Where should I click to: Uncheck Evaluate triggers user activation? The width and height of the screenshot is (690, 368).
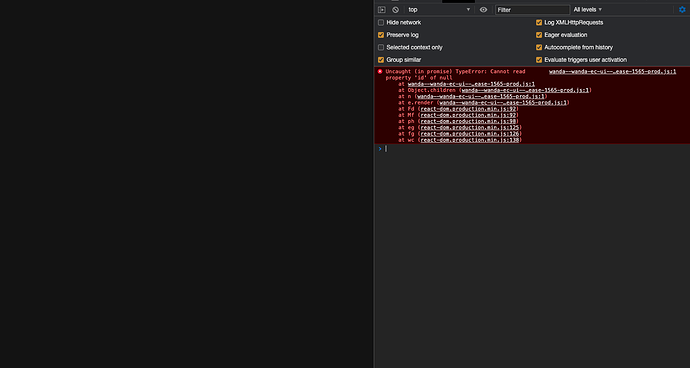pyautogui.click(x=539, y=59)
